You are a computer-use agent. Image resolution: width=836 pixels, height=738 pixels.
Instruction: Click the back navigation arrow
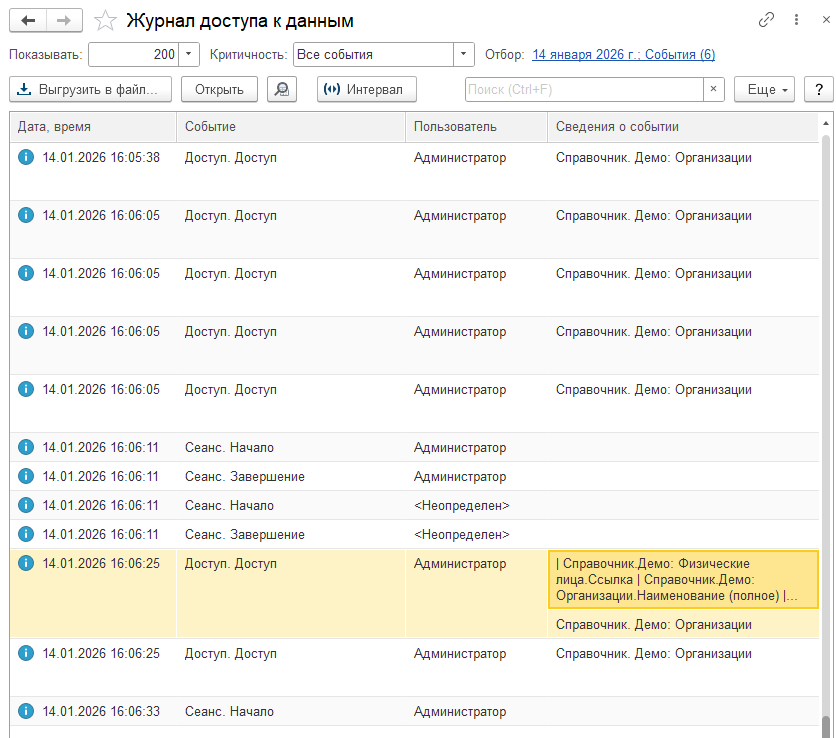(x=28, y=20)
